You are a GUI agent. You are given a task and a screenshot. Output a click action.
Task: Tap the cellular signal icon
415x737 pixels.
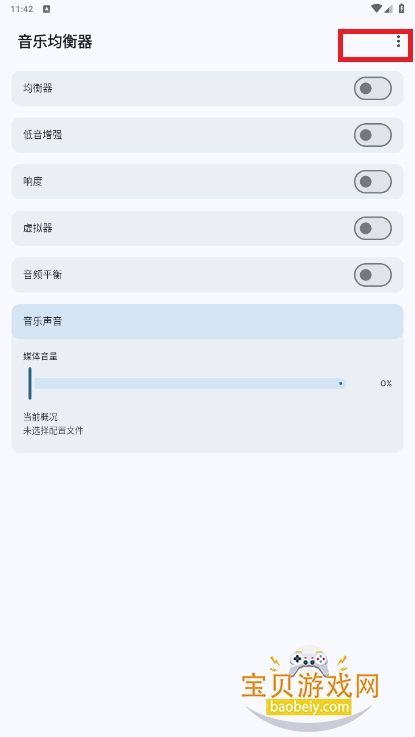388,8
